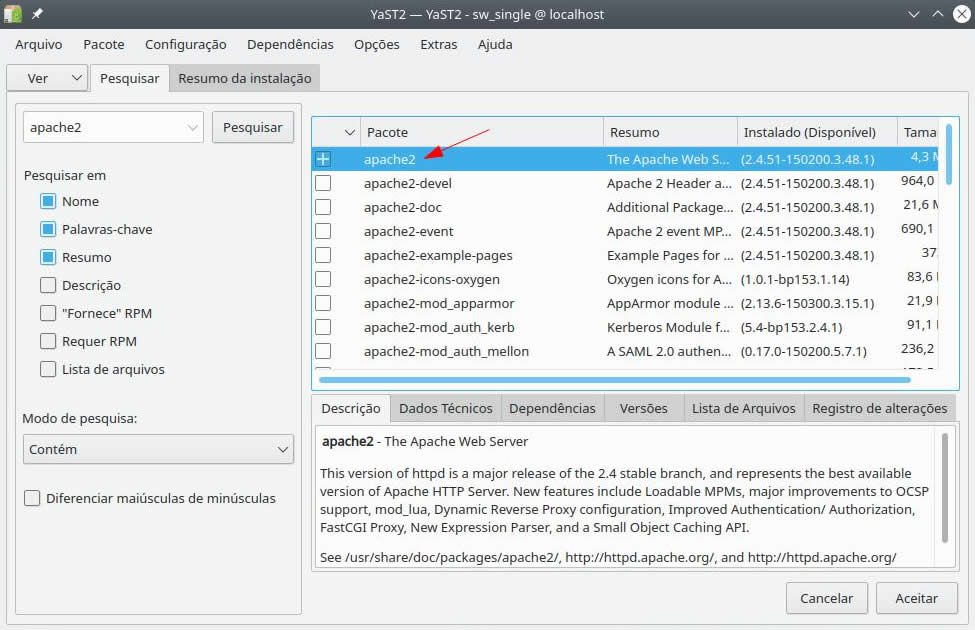Enable the Descrição search checkbox

coord(48,285)
